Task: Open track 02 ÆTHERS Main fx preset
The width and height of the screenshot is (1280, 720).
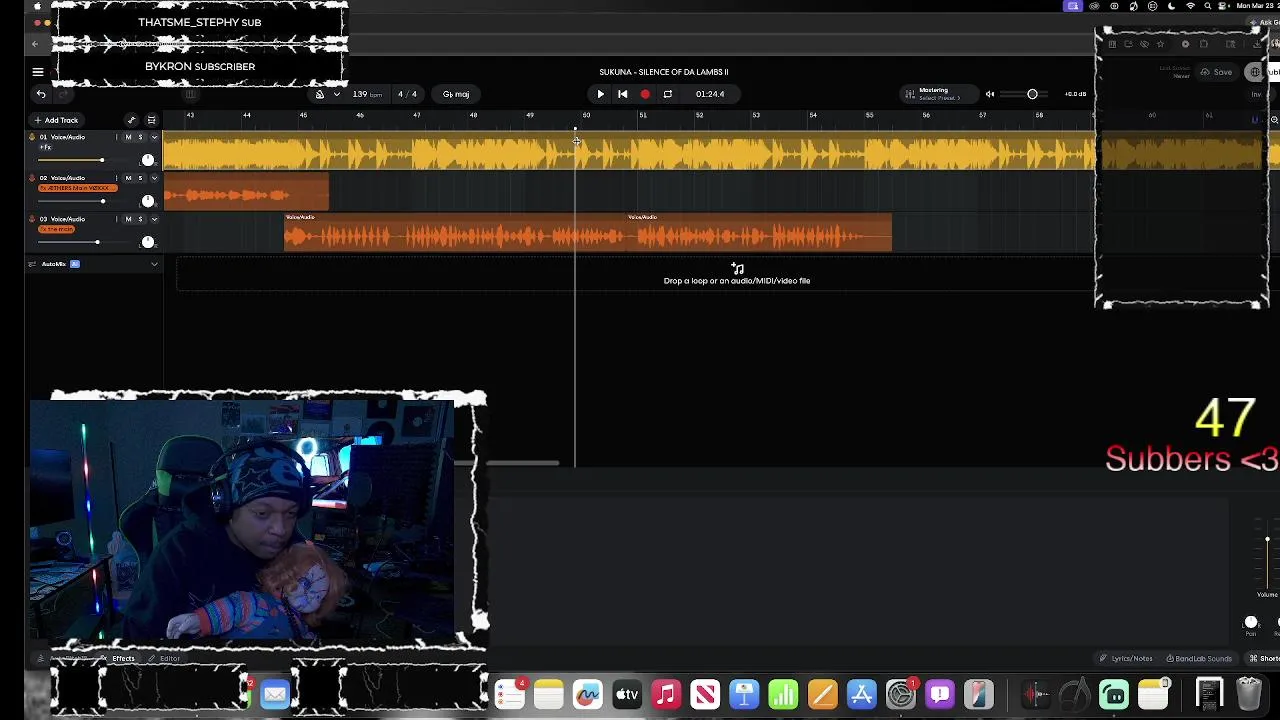Action: [77, 188]
